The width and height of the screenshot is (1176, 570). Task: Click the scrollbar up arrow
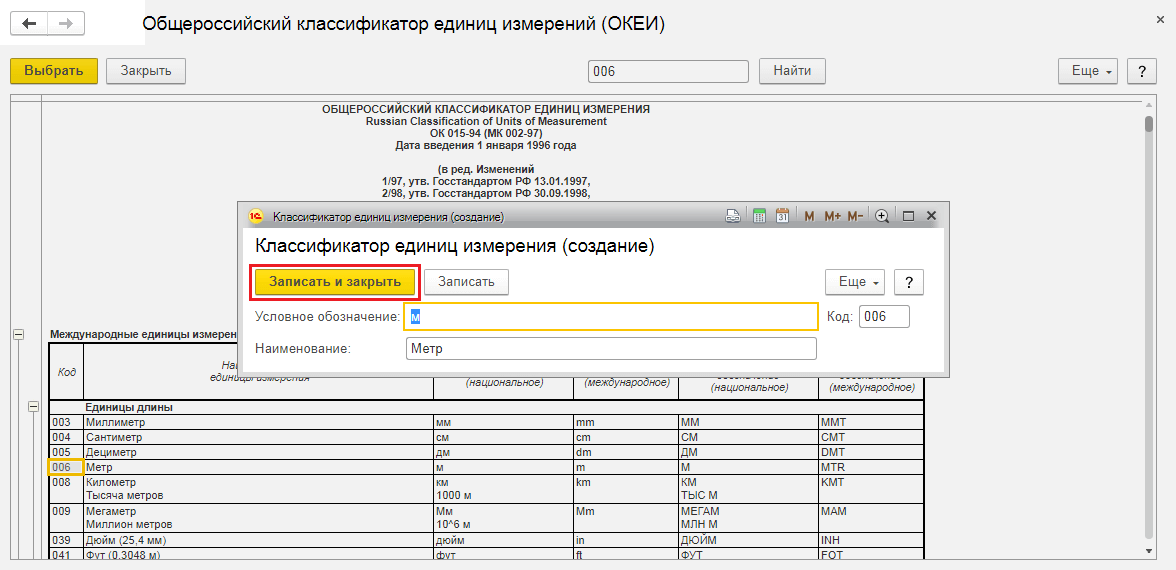click(1149, 103)
